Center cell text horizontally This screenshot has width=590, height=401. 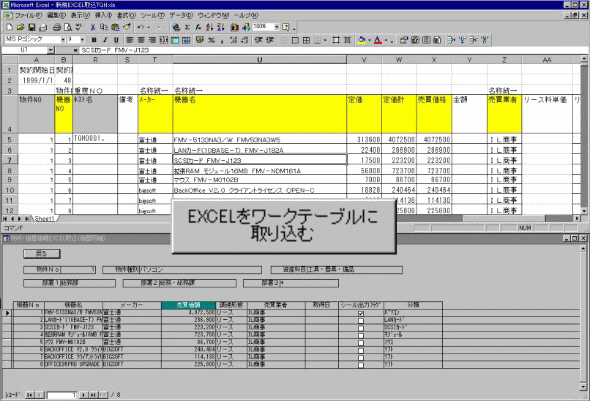[141, 40]
